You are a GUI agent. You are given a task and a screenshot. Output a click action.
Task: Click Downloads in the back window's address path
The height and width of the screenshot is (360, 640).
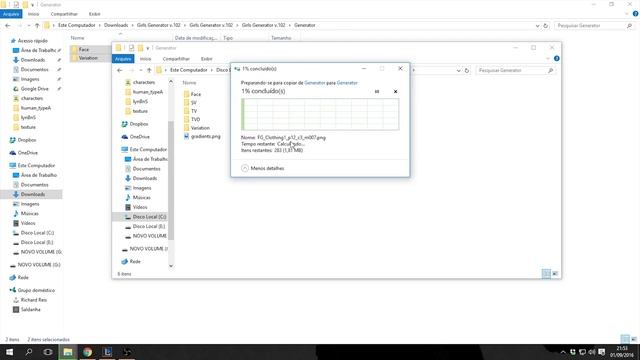point(116,25)
